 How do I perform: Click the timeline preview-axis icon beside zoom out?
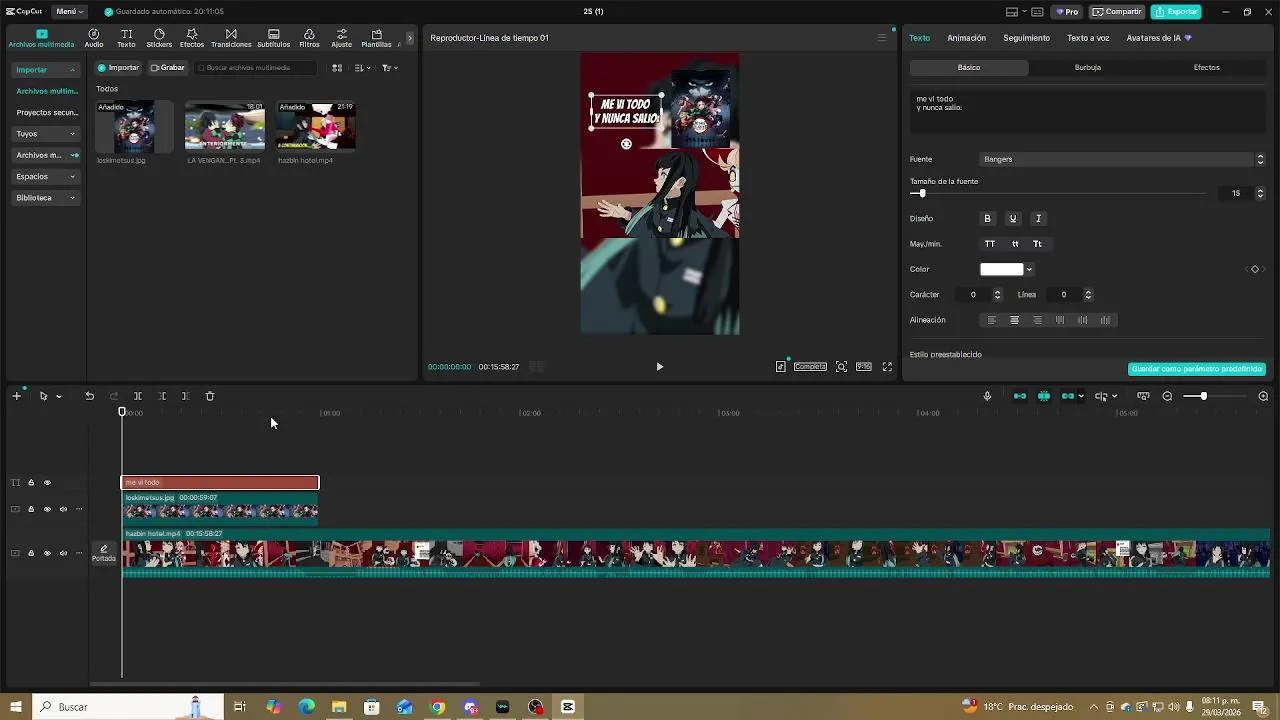tap(1143, 396)
